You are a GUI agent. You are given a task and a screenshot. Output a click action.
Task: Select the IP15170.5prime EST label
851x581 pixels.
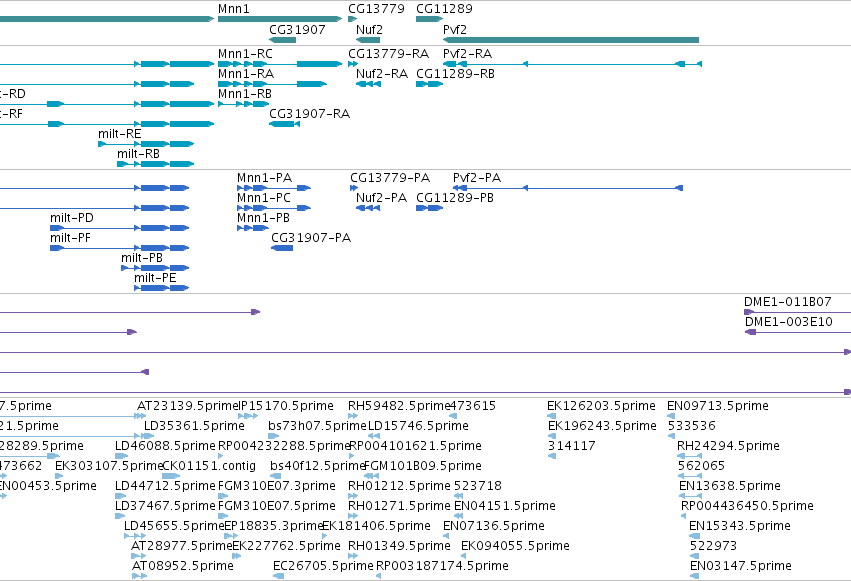tap(286, 406)
